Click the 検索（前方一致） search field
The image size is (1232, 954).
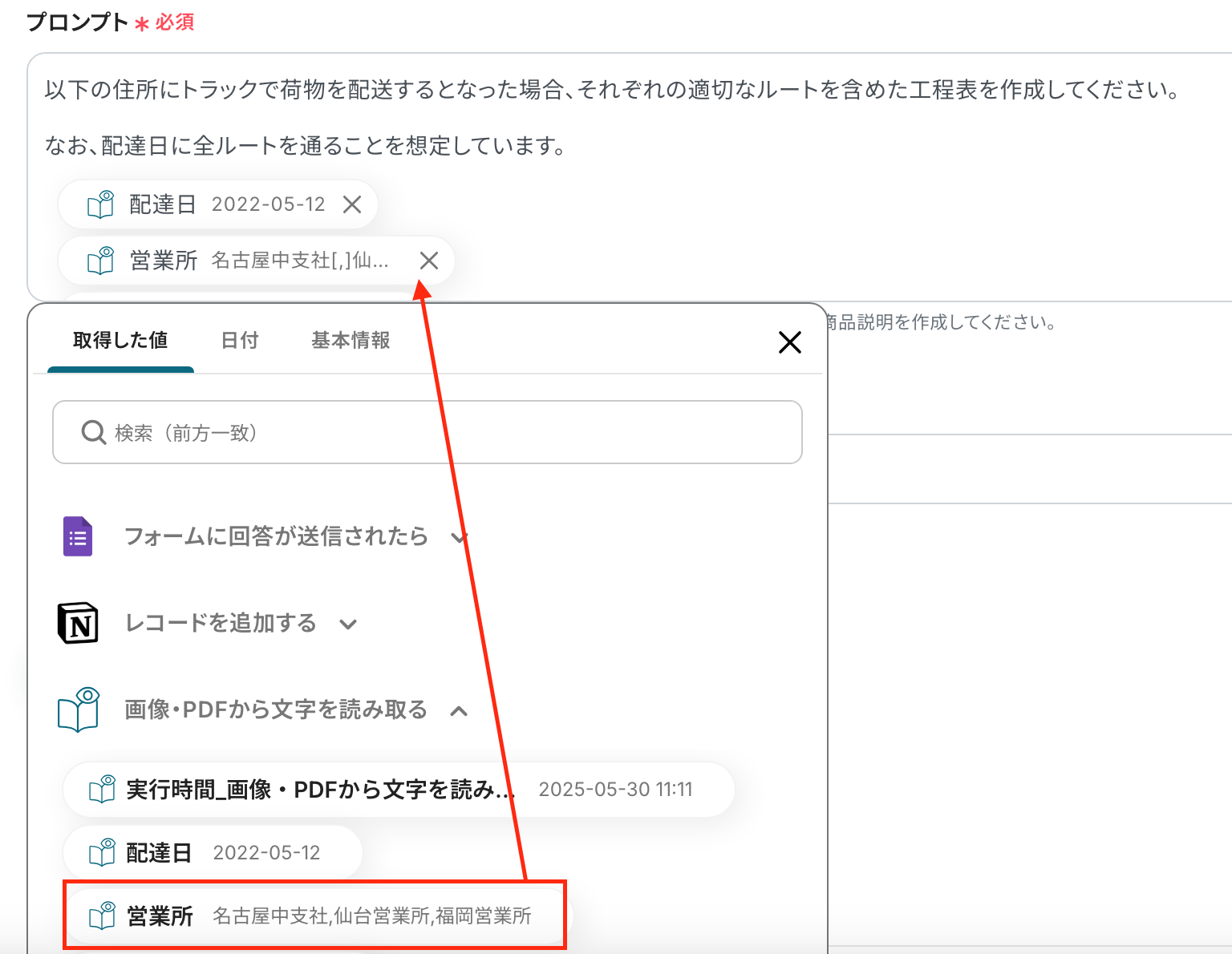(x=449, y=433)
